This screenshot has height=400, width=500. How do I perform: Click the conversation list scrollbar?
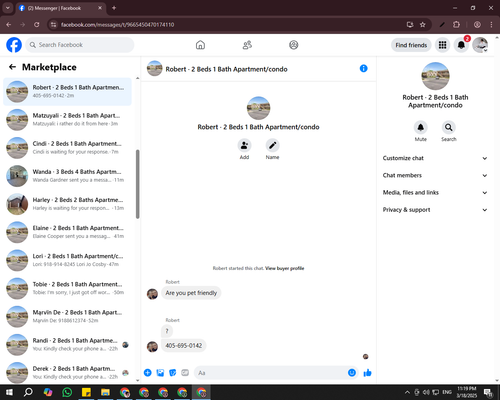pos(138,184)
